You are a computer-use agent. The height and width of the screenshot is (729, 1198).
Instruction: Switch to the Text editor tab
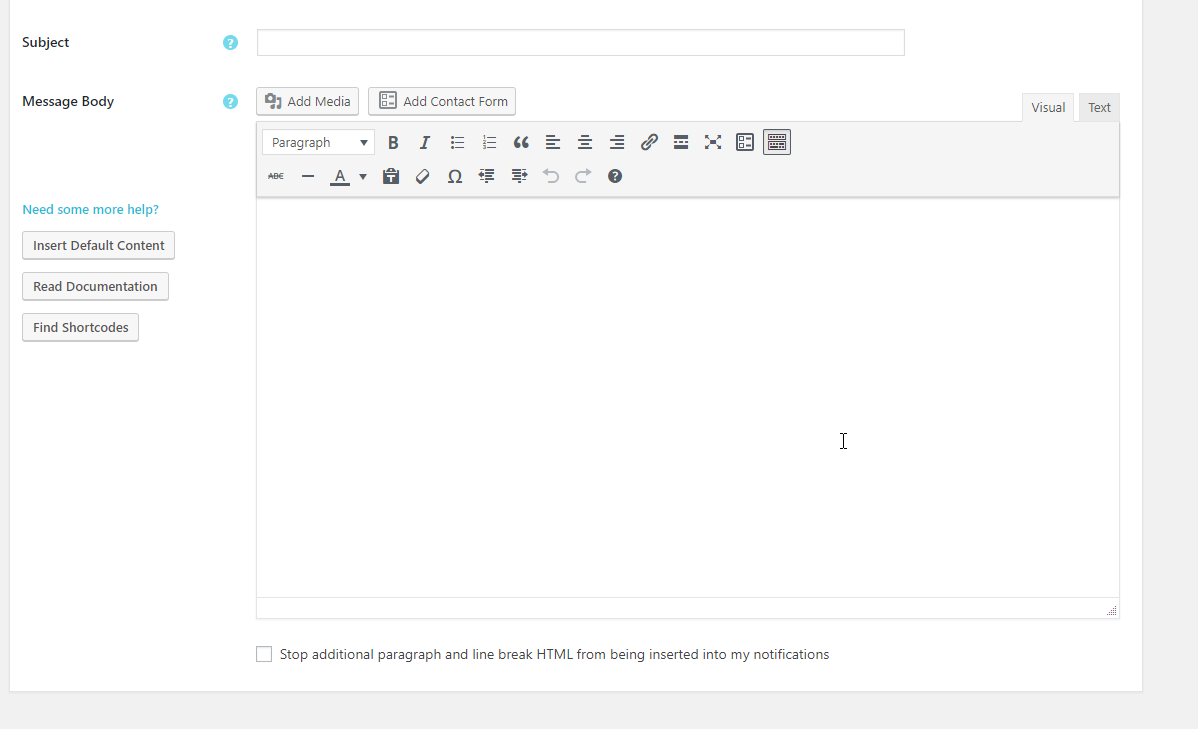tap(1099, 108)
